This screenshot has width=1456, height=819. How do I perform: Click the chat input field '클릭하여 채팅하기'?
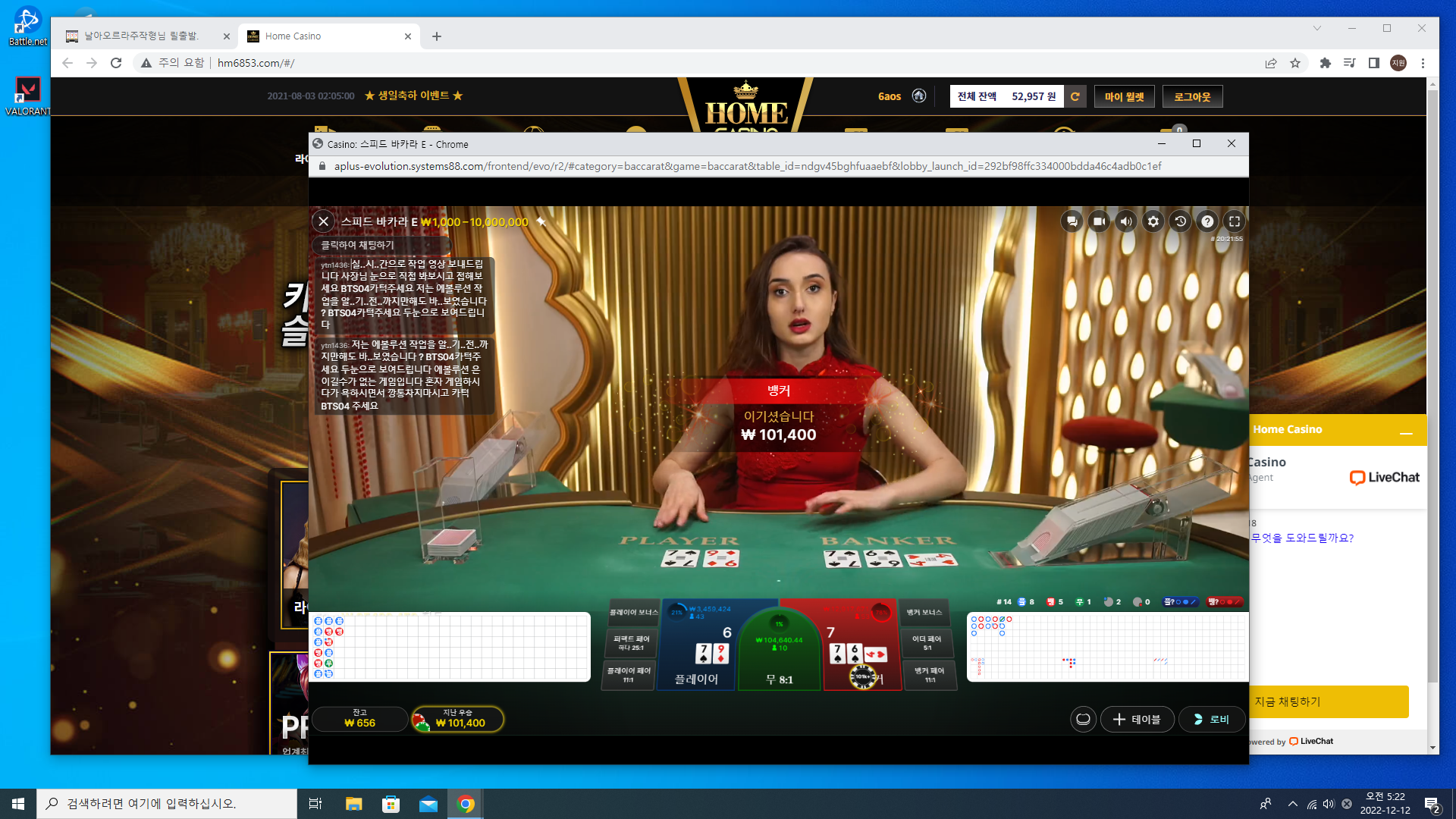click(x=381, y=245)
